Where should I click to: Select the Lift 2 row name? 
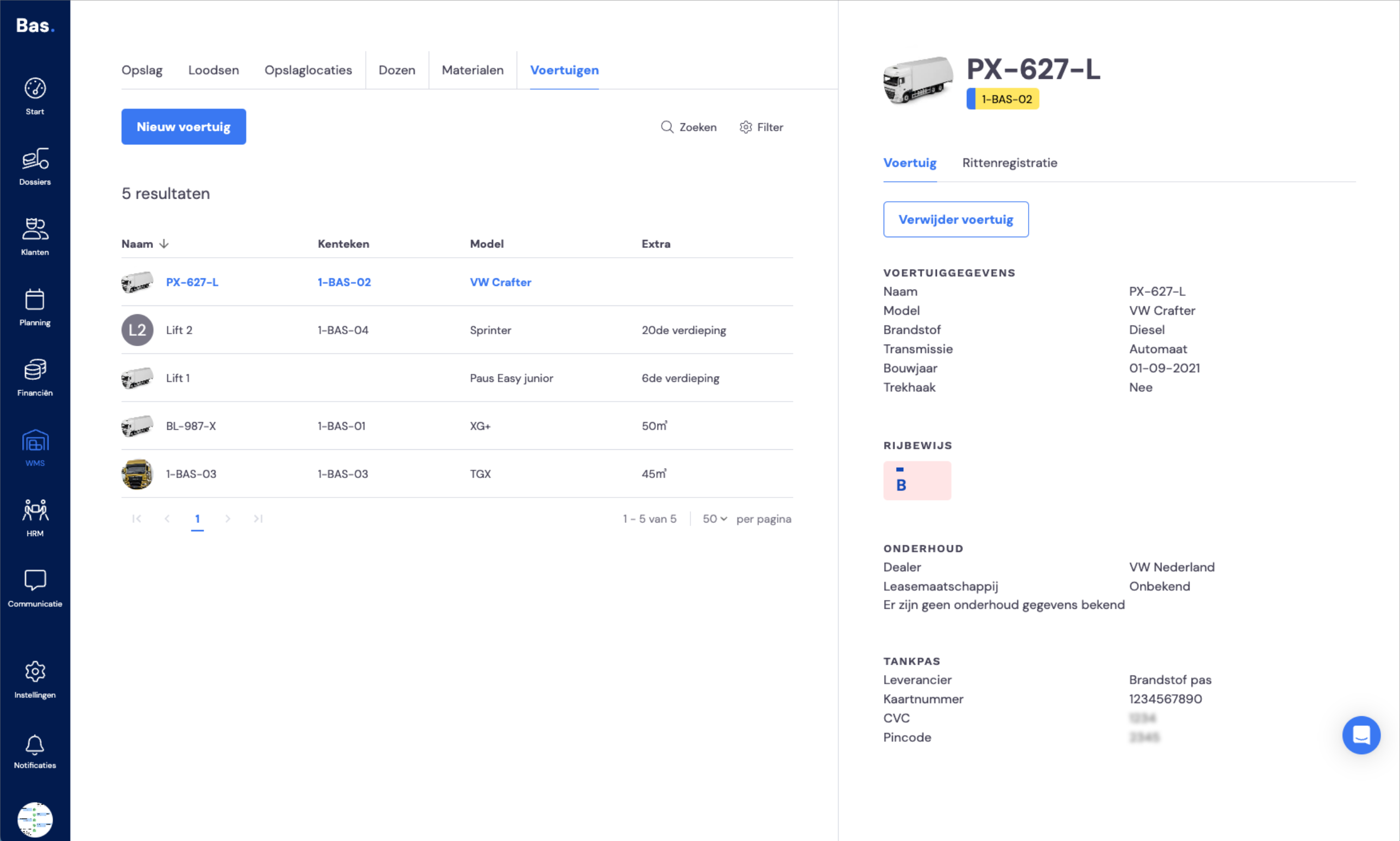point(179,330)
